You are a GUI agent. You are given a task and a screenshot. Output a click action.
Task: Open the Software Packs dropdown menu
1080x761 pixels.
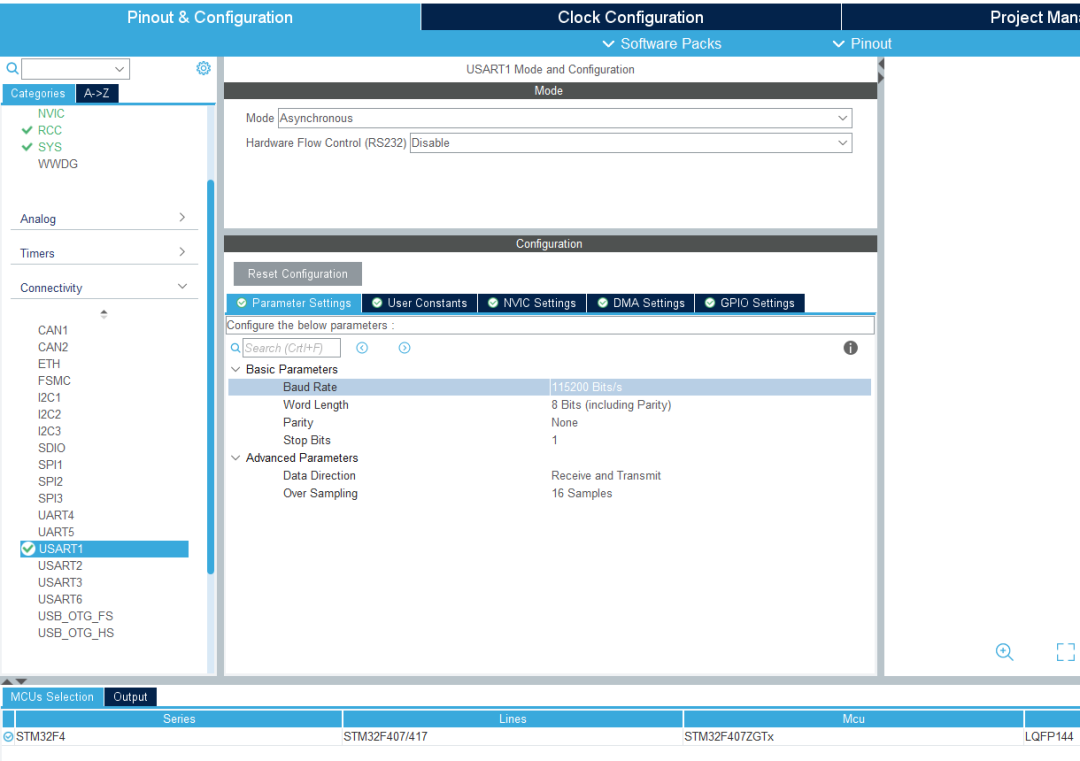tap(662, 43)
